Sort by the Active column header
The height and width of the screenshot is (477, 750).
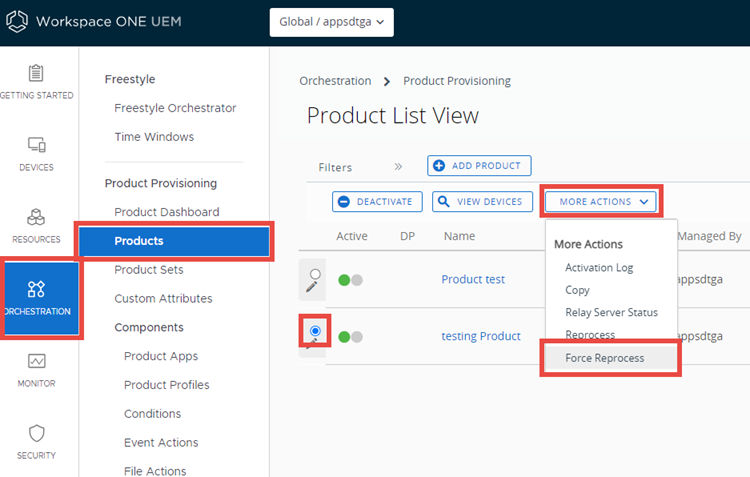pyautogui.click(x=352, y=236)
